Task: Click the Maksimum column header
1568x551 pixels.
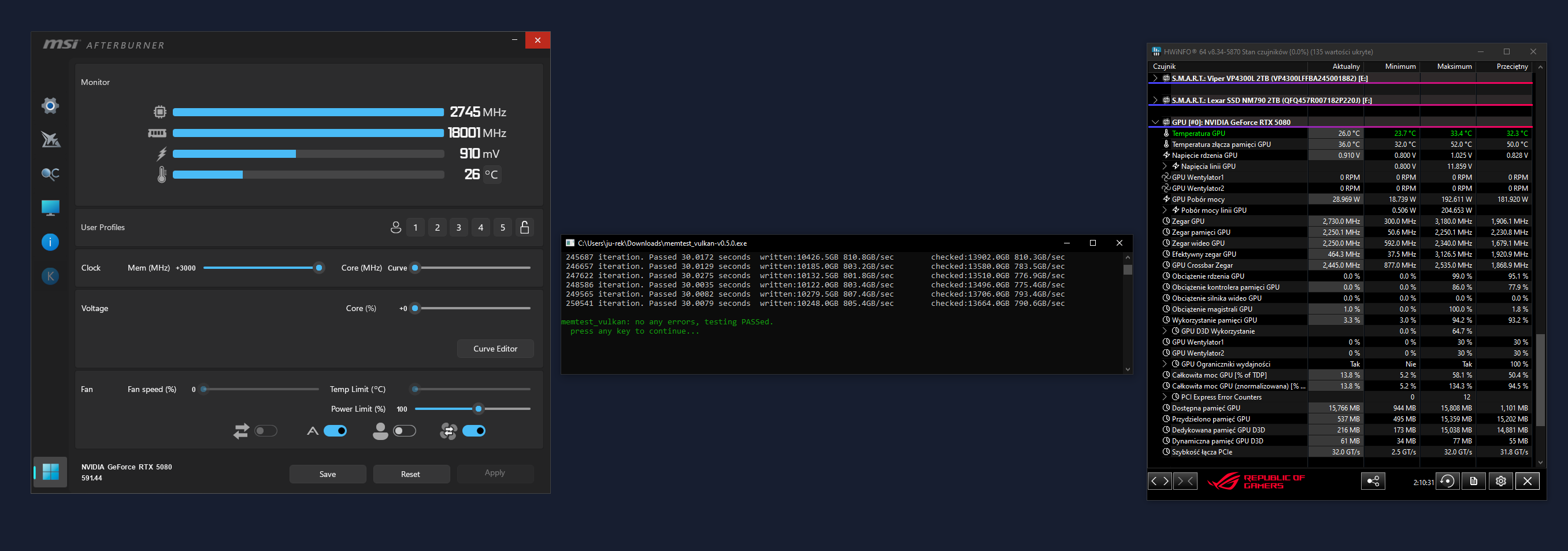Action: tap(1454, 66)
